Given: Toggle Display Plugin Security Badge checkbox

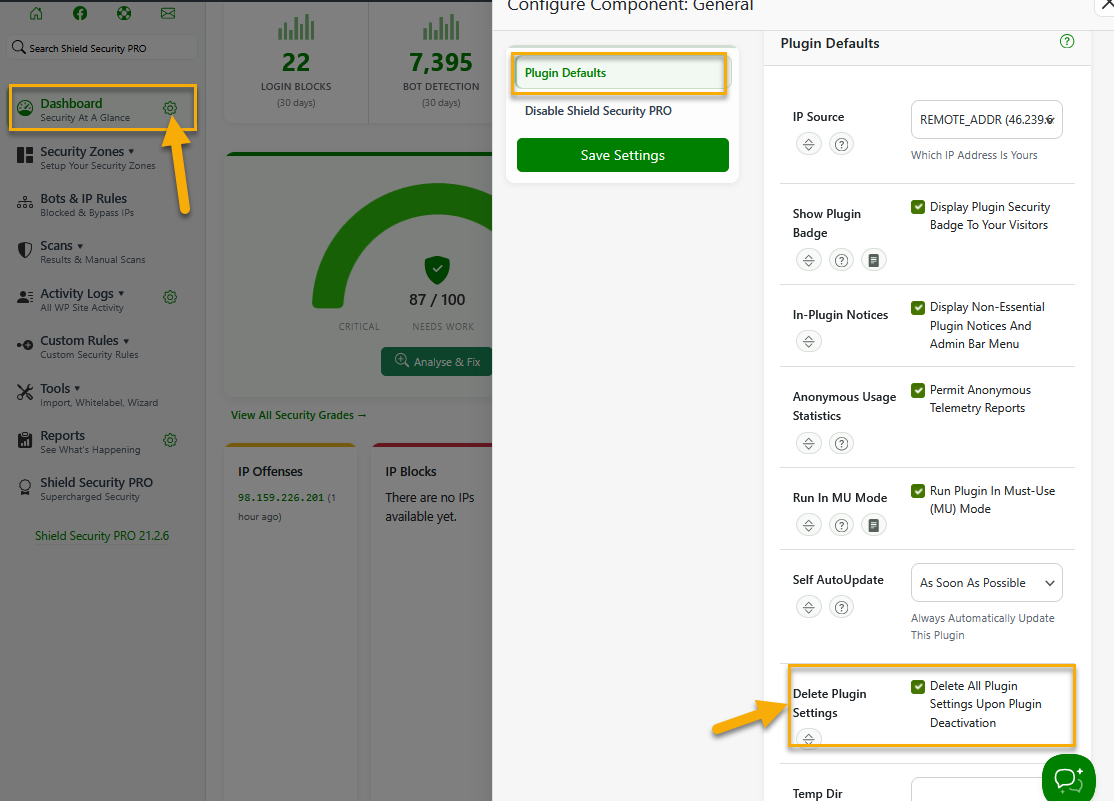Looking at the screenshot, I should [918, 207].
